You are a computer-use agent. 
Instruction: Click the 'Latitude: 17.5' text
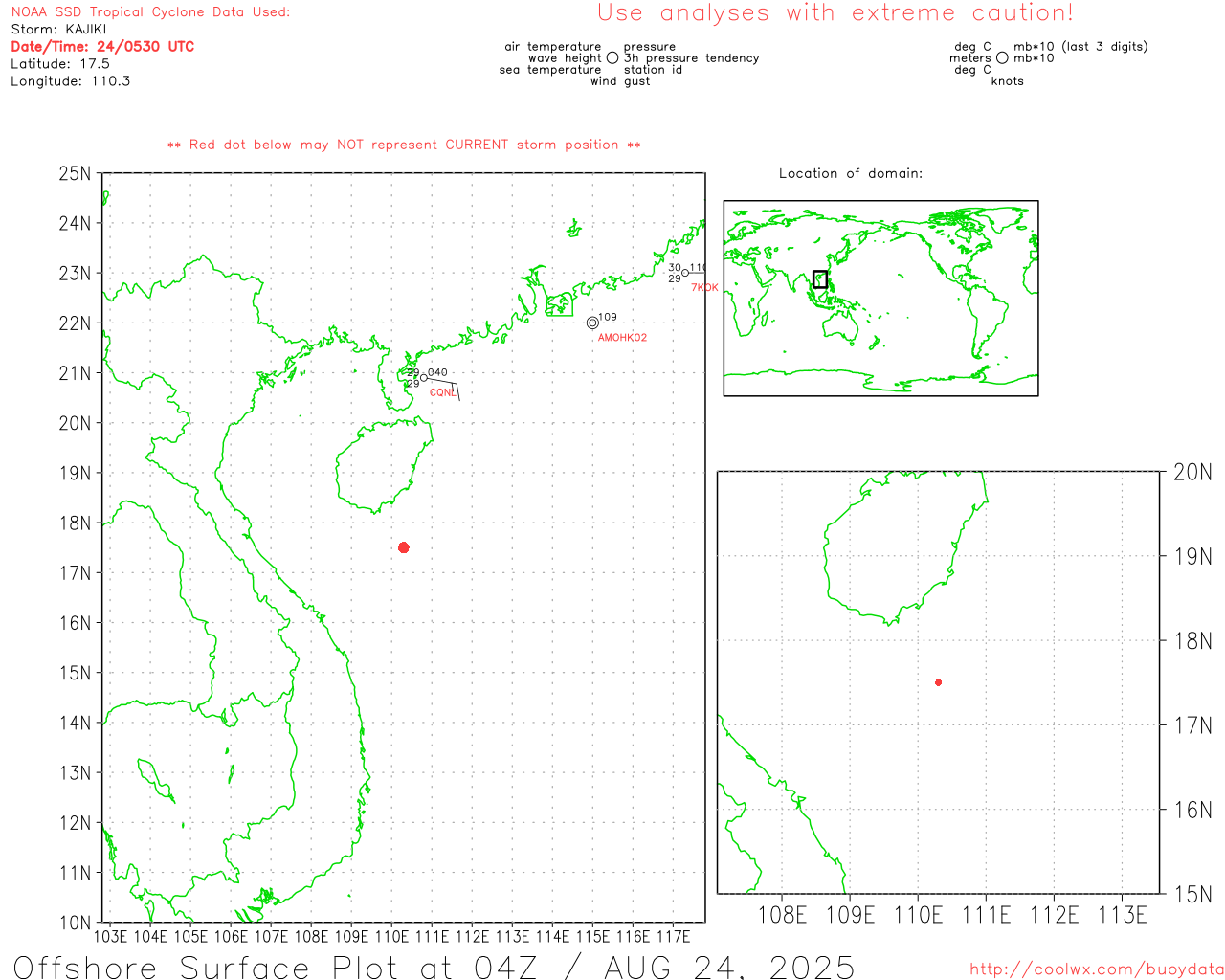pyautogui.click(x=60, y=63)
